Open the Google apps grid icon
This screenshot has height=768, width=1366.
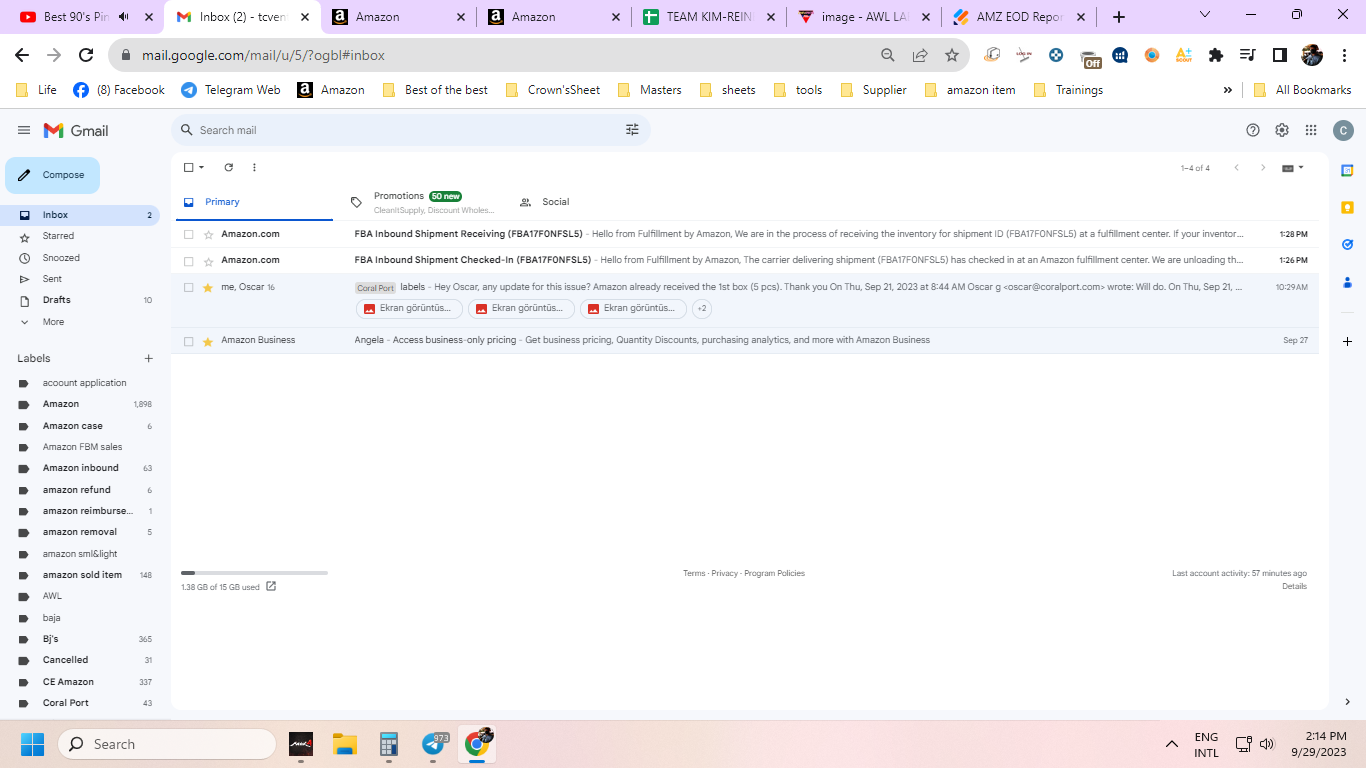point(1311,130)
